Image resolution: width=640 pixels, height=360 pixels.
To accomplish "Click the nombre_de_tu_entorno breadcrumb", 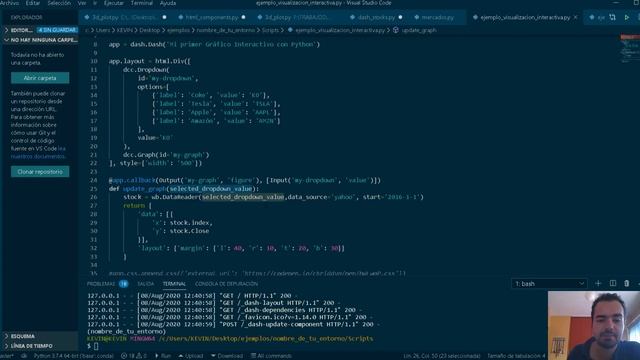I will click(x=226, y=30).
